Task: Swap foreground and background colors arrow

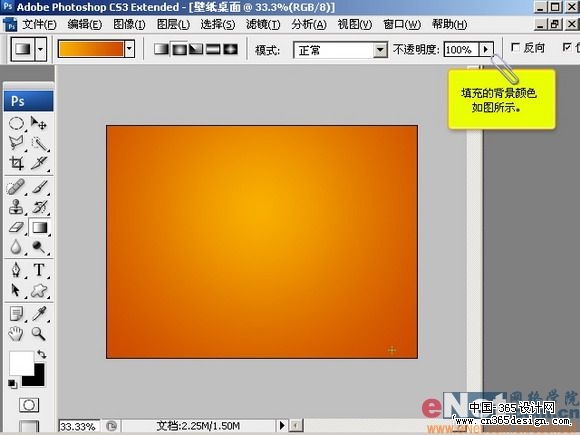Action: point(41,354)
